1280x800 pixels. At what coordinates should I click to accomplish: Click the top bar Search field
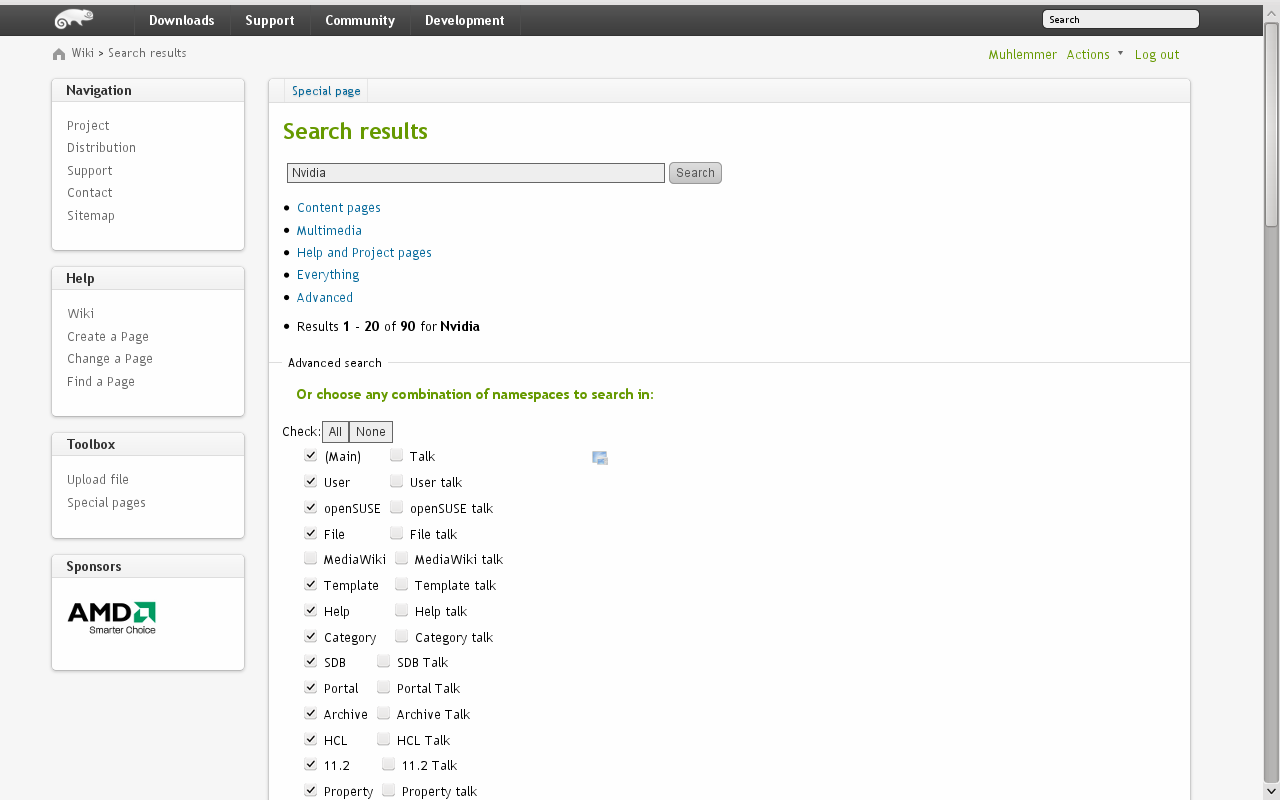[x=1120, y=19]
